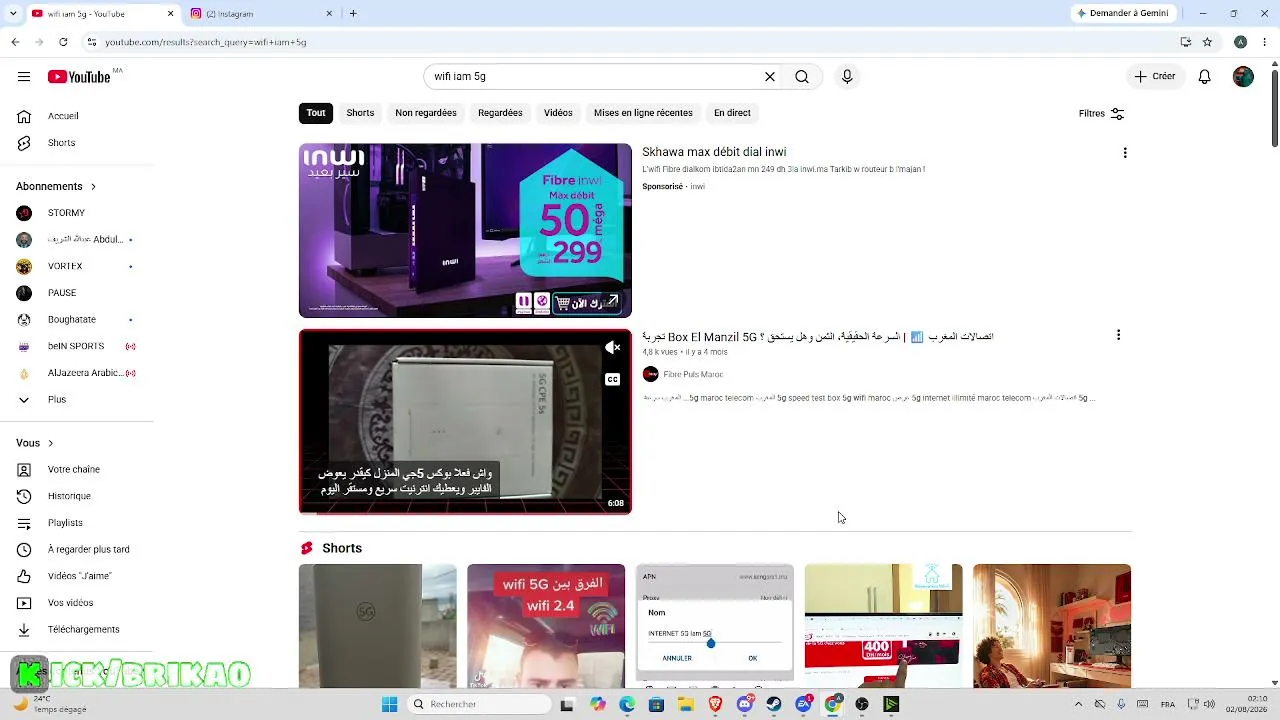This screenshot has width=1280, height=720.
Task: Filter results by Regardées chip
Action: 500,113
